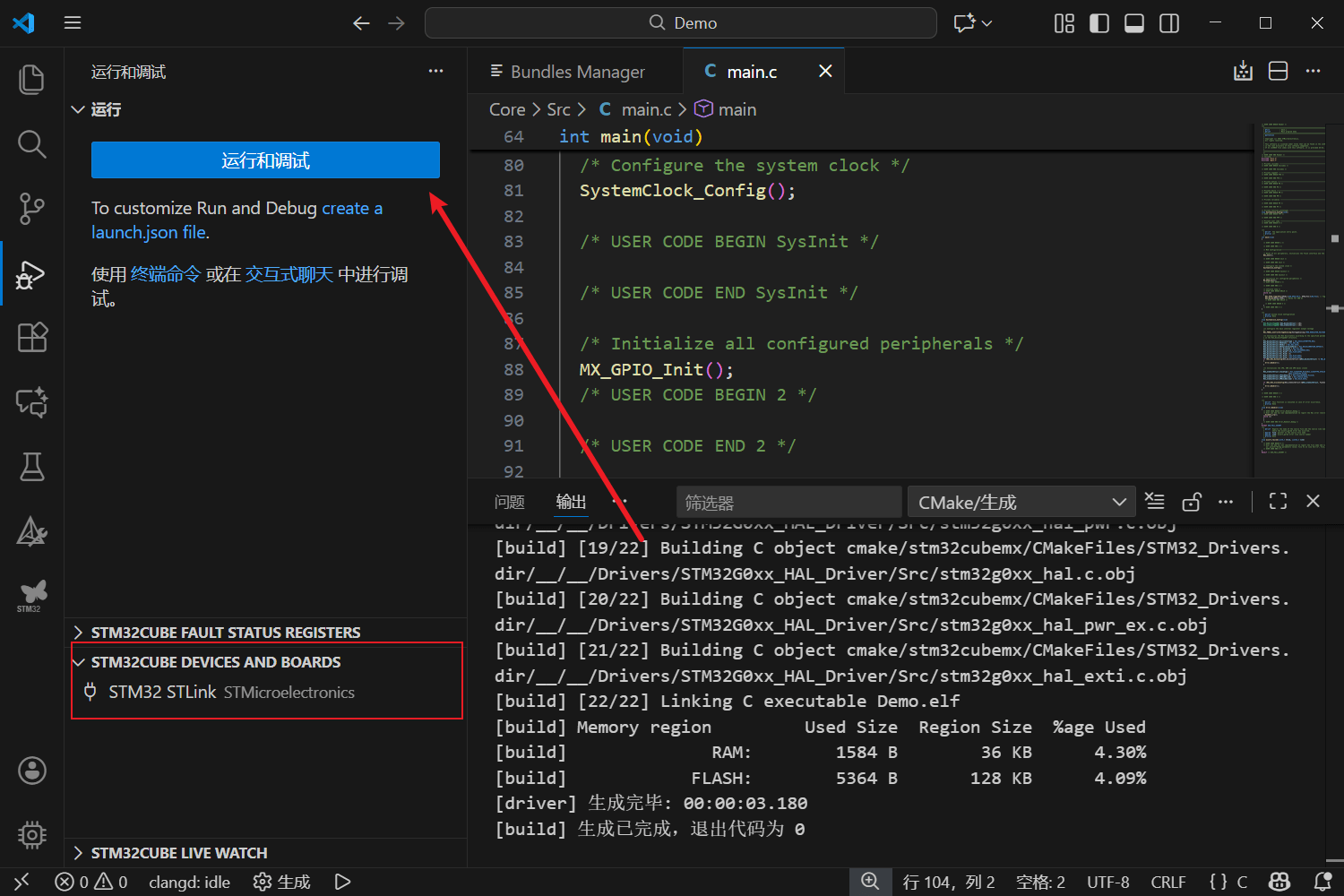Open the Extensions view

[31, 338]
